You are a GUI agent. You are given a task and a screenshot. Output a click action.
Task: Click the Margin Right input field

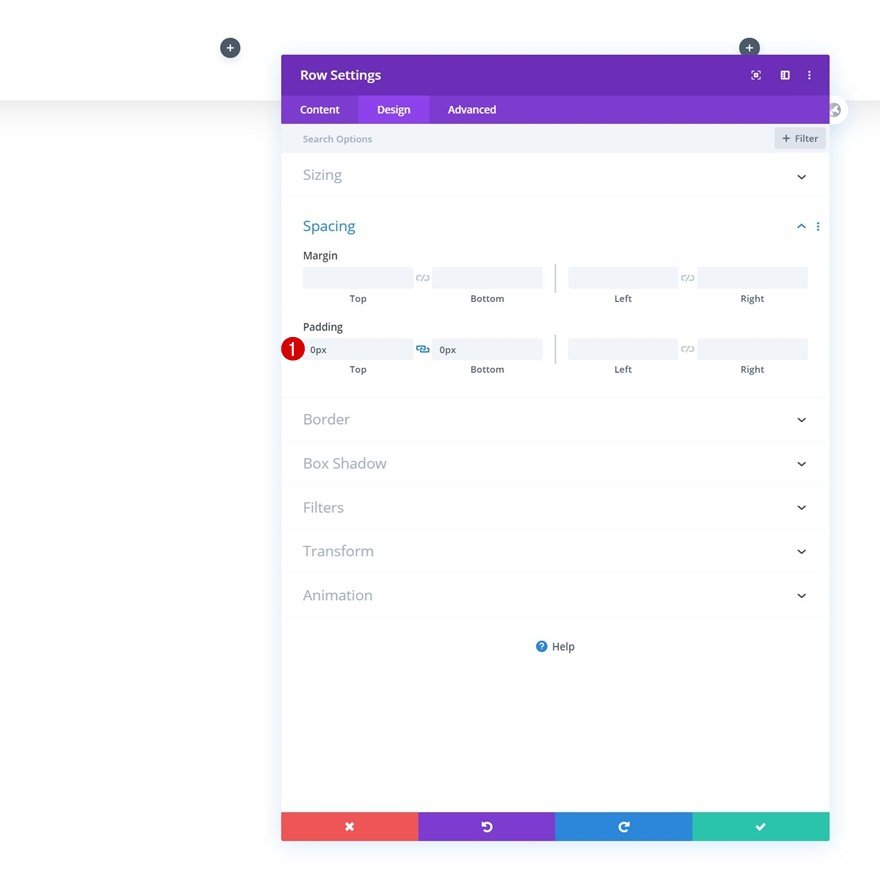point(752,277)
